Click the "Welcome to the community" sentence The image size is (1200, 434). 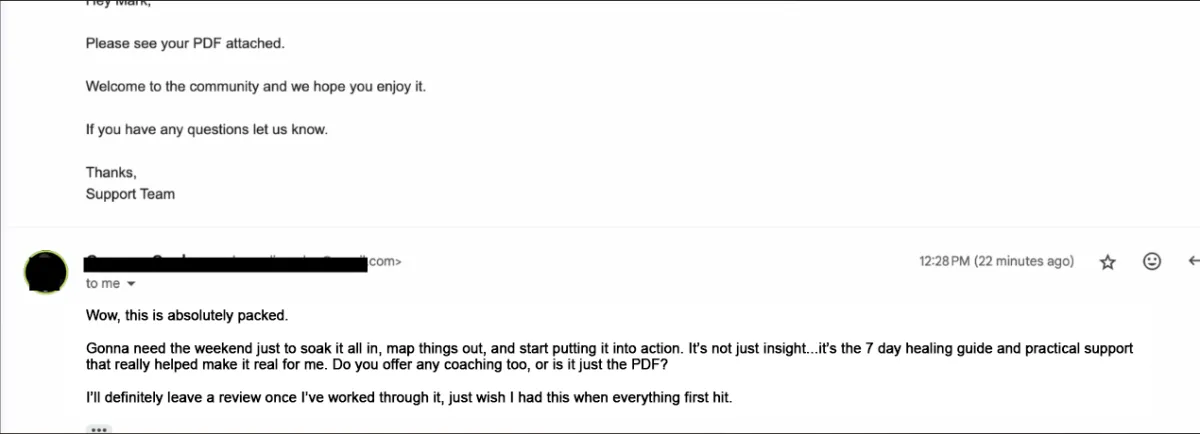pyautogui.click(x=256, y=87)
